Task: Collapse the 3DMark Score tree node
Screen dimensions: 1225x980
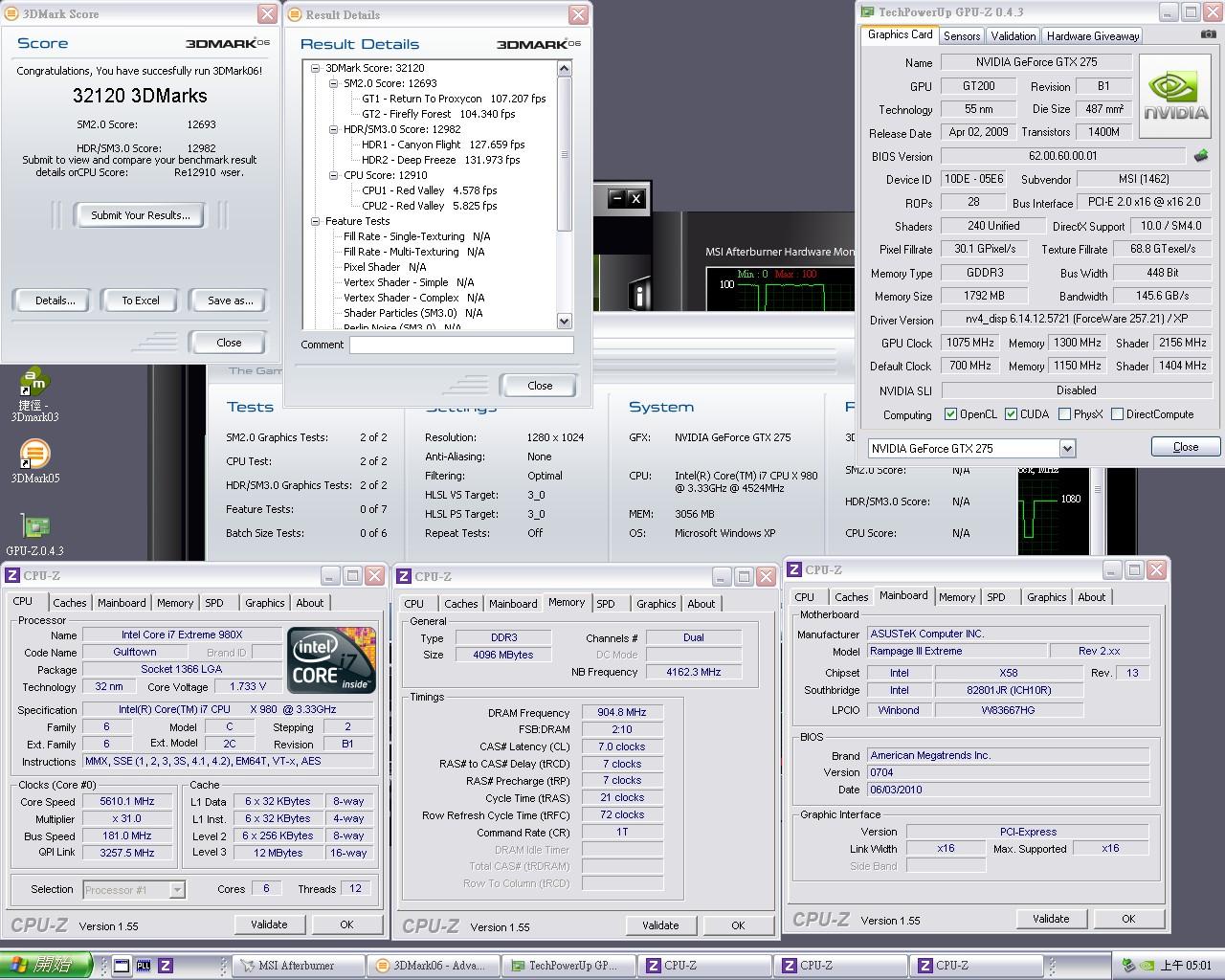Action: coord(316,68)
